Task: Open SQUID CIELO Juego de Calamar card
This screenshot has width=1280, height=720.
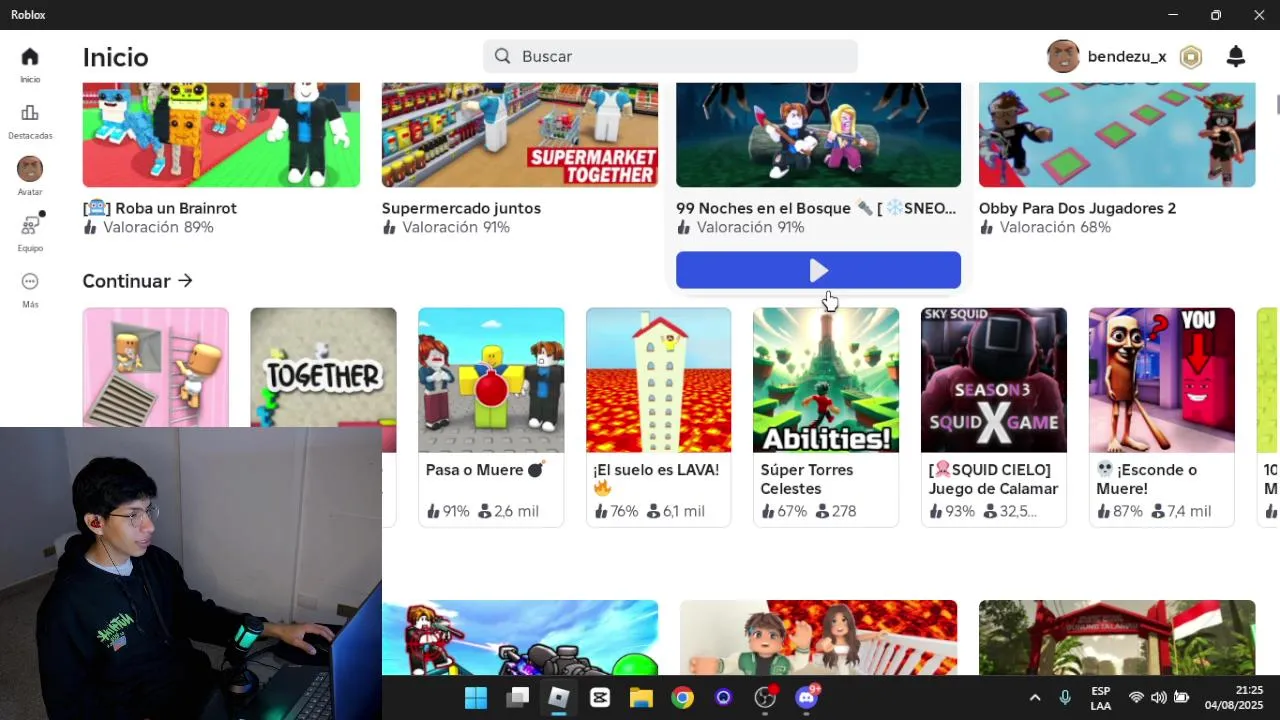Action: point(994,417)
